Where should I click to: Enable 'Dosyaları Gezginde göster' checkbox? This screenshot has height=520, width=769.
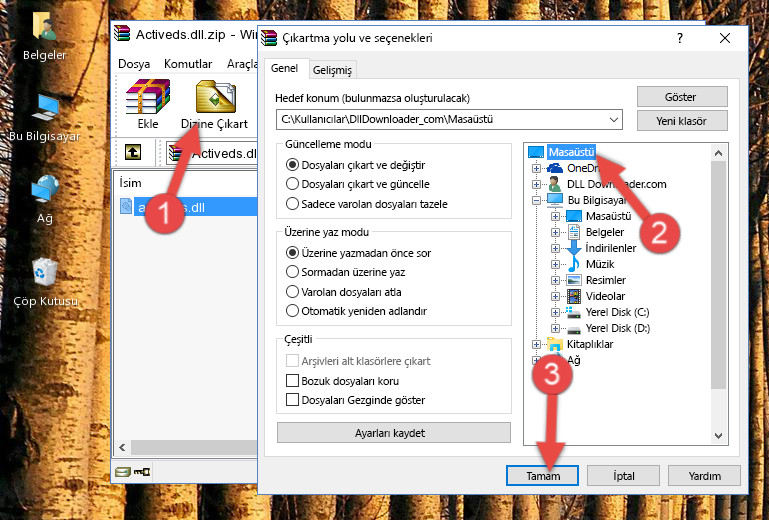[x=292, y=400]
